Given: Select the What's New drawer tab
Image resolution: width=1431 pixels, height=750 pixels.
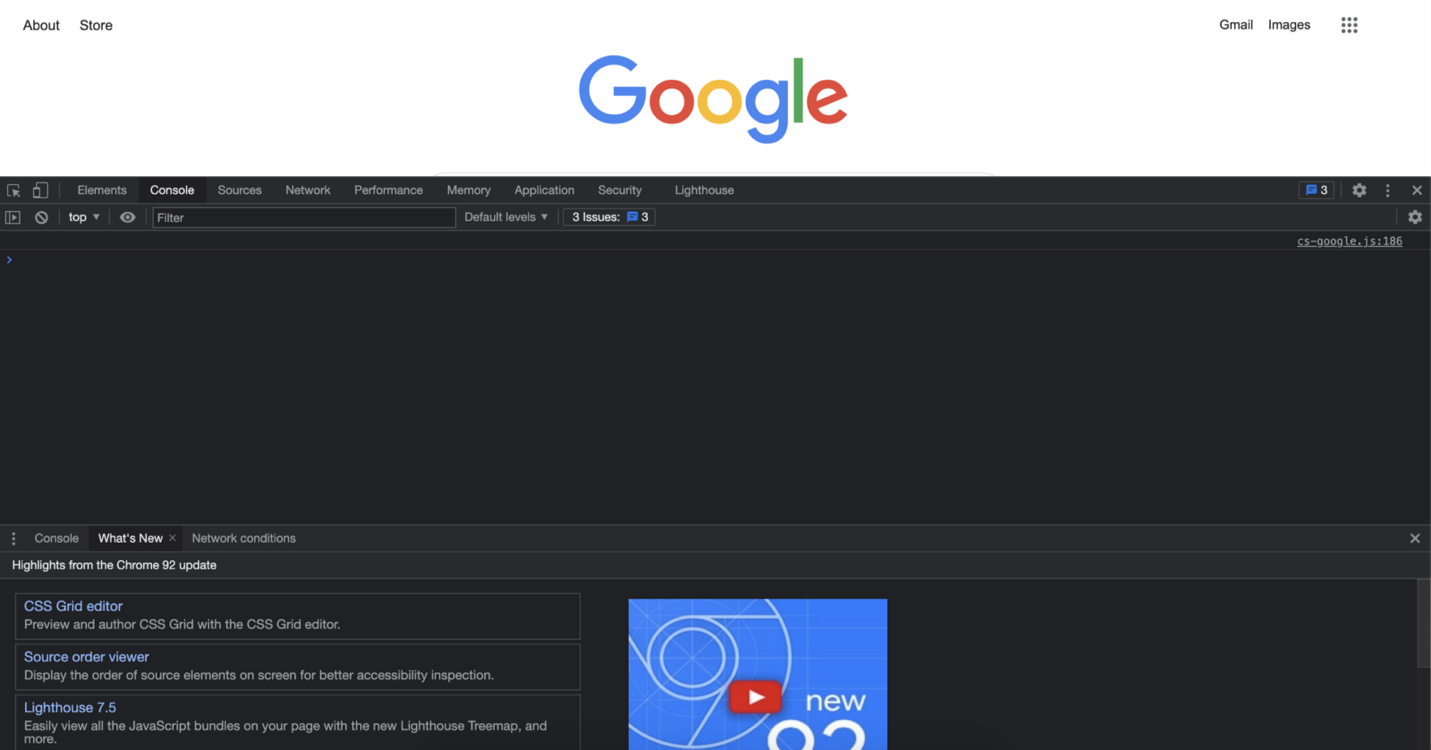Looking at the screenshot, I should (x=130, y=538).
